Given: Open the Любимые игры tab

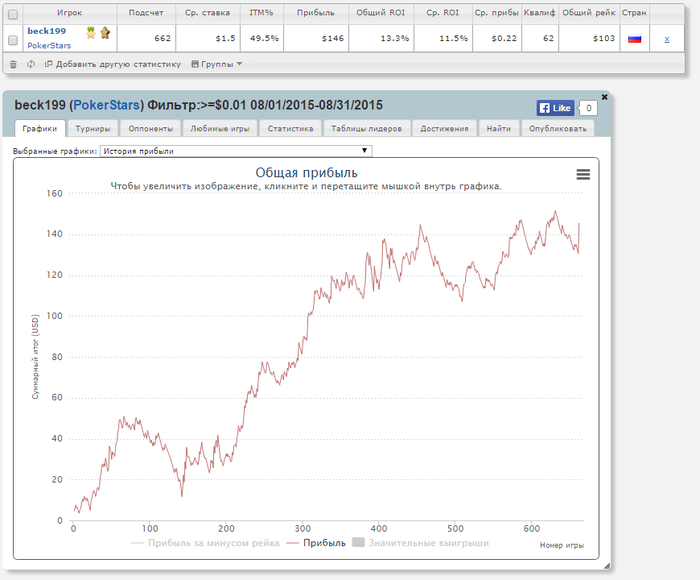Looking at the screenshot, I should 220,129.
